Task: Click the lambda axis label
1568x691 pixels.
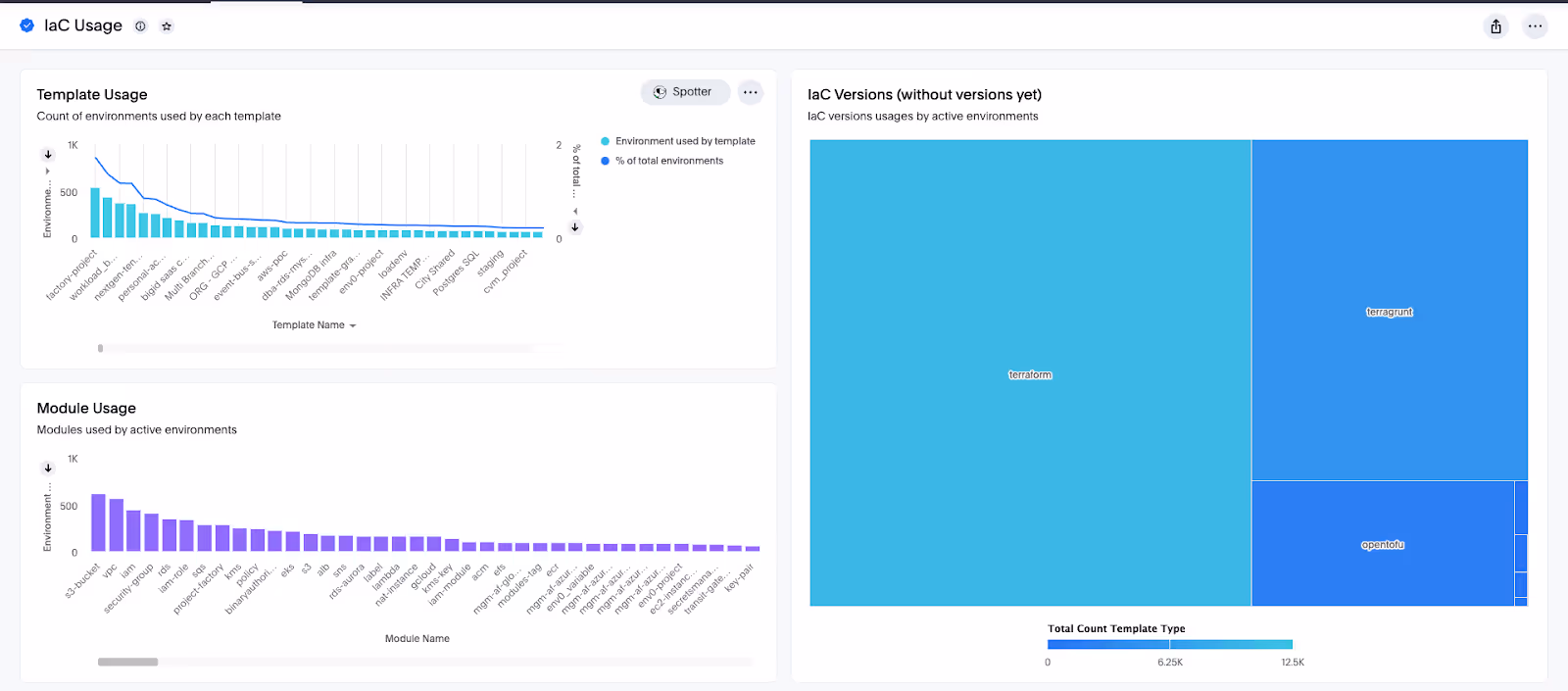Action: pyautogui.click(x=386, y=577)
